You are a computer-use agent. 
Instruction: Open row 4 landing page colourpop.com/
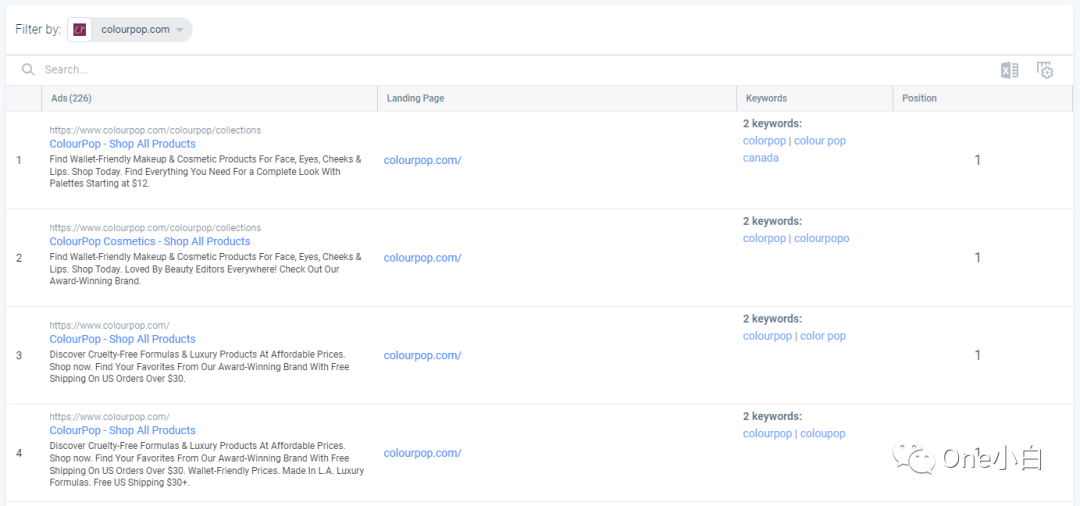(422, 454)
